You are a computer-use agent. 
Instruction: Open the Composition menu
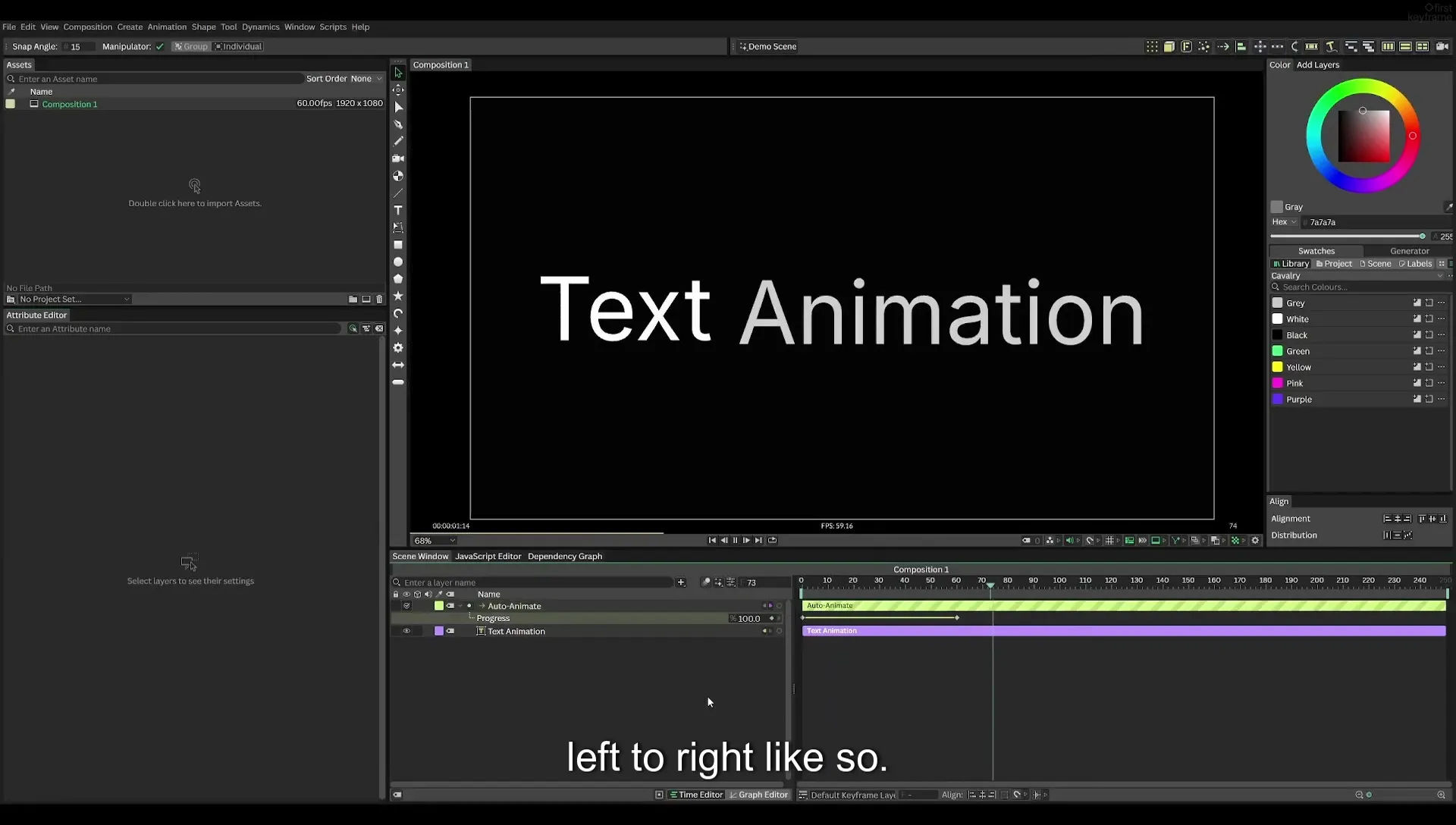coord(87,27)
